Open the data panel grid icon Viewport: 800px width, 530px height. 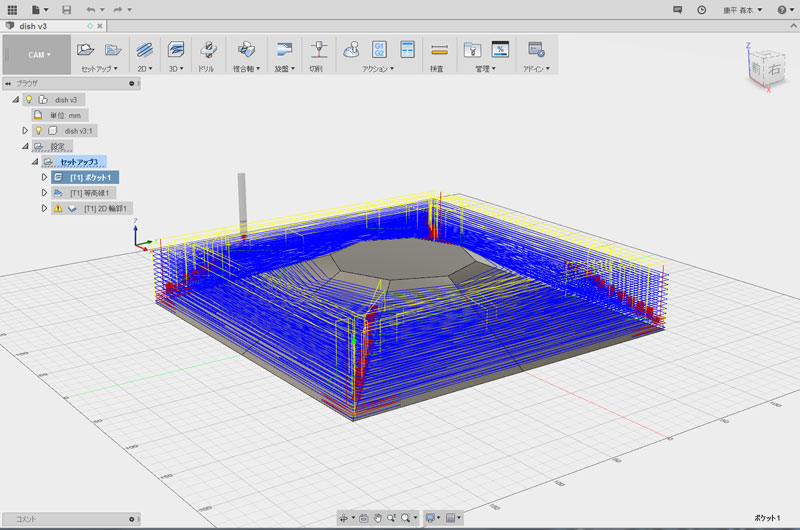click(x=12, y=10)
